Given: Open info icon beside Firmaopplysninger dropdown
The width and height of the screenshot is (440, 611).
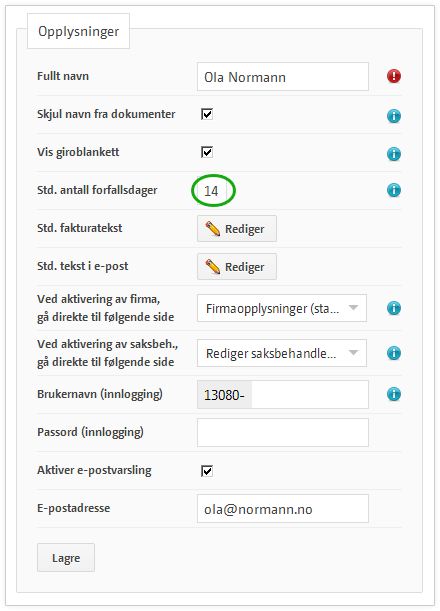Looking at the screenshot, I should pyautogui.click(x=394, y=308).
